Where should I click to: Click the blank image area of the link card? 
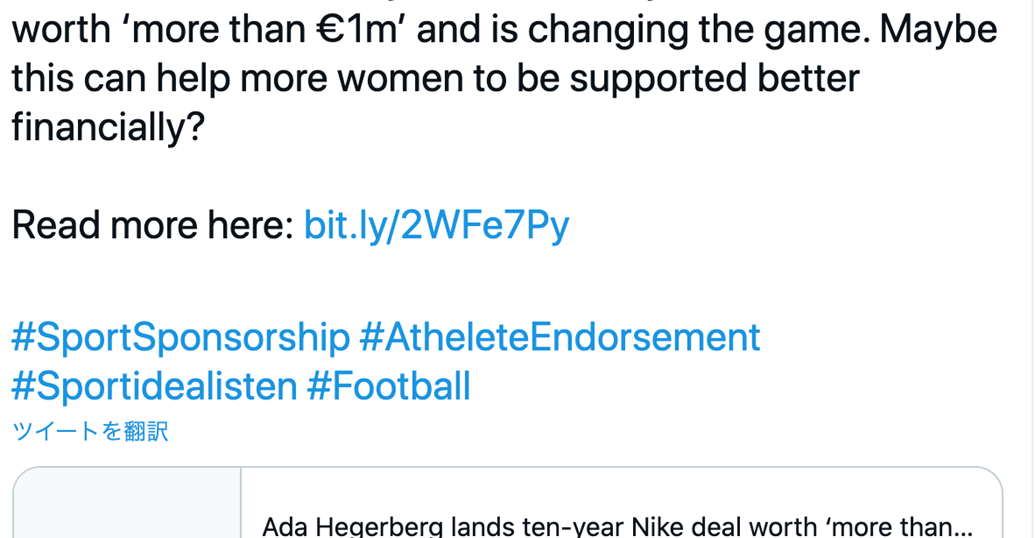tap(127, 503)
